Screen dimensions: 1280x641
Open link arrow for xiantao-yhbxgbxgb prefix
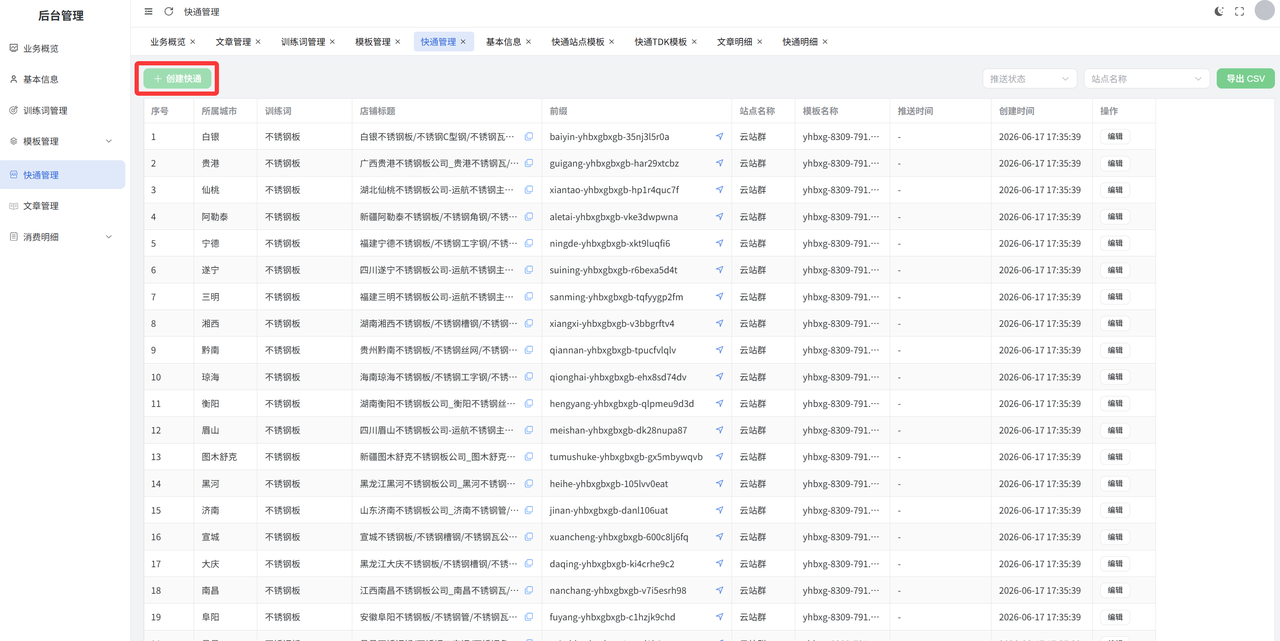719,190
